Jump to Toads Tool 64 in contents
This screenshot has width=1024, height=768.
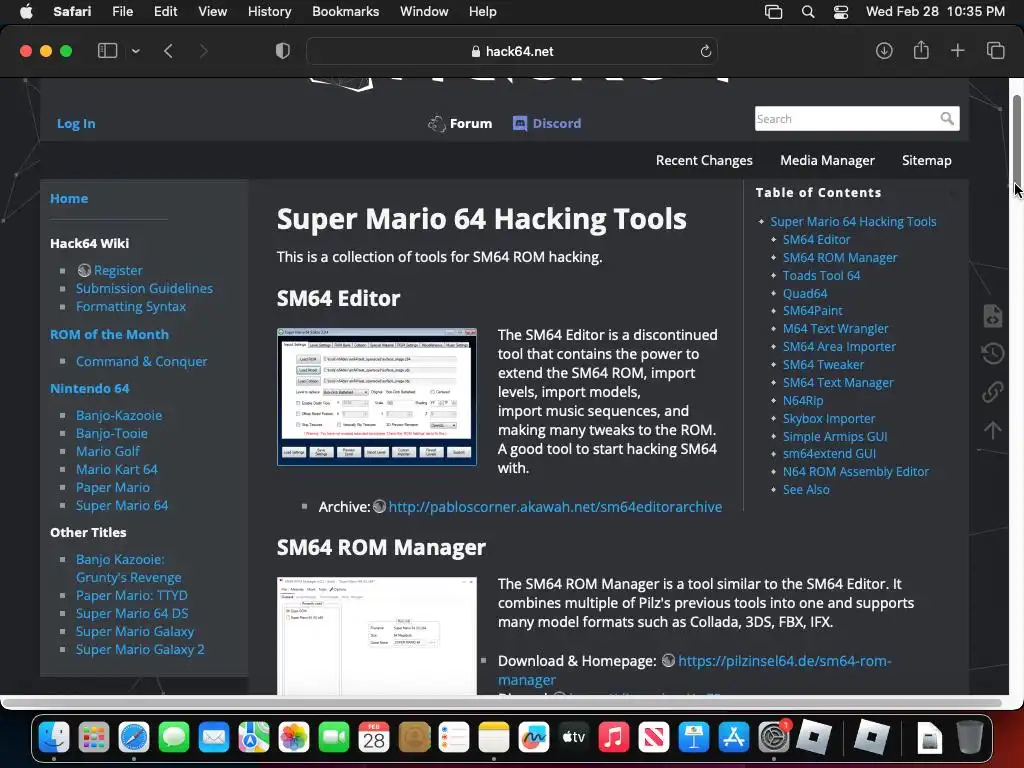[x=822, y=276]
